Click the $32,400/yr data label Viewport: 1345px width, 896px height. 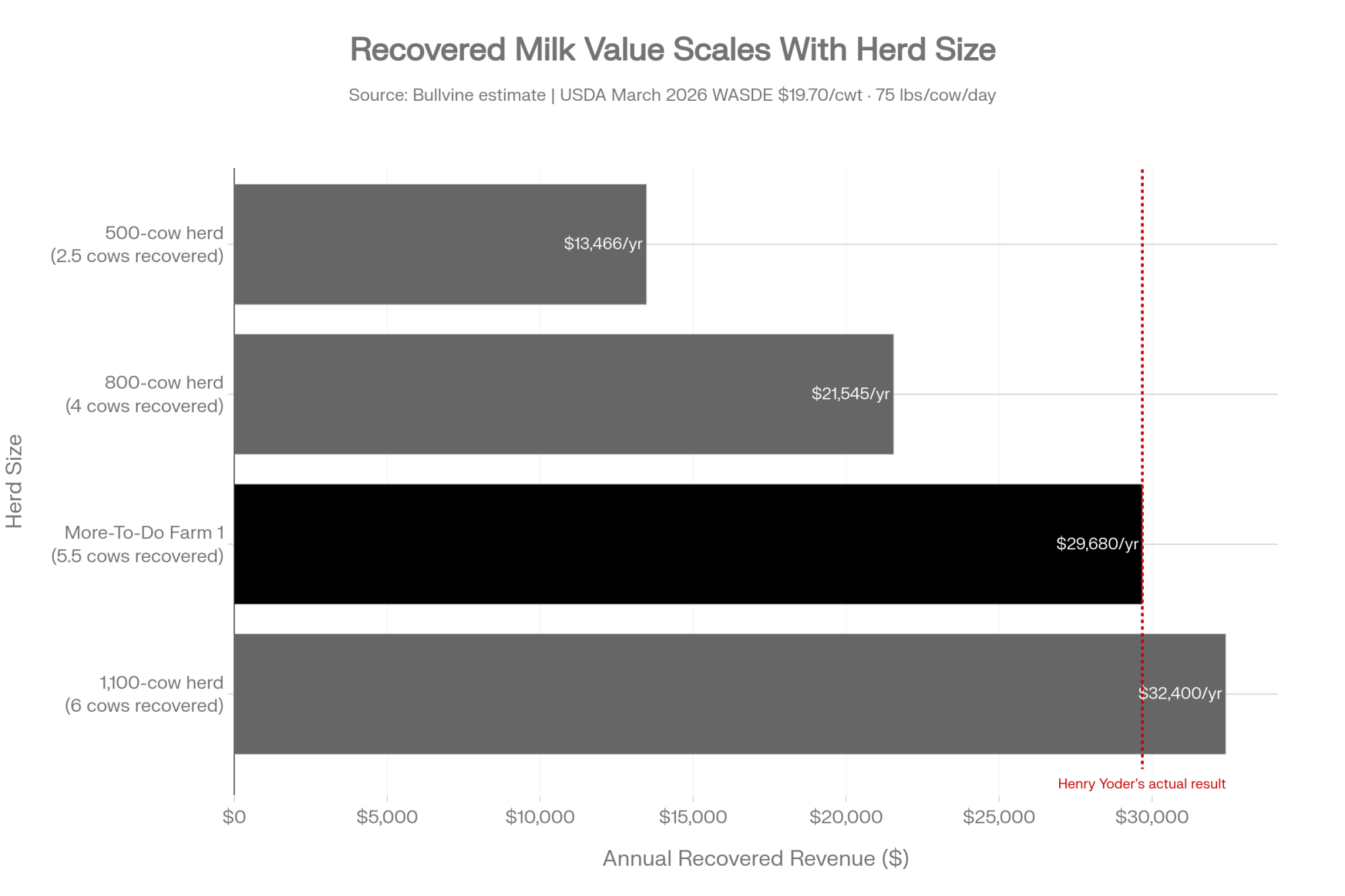tap(1180, 693)
